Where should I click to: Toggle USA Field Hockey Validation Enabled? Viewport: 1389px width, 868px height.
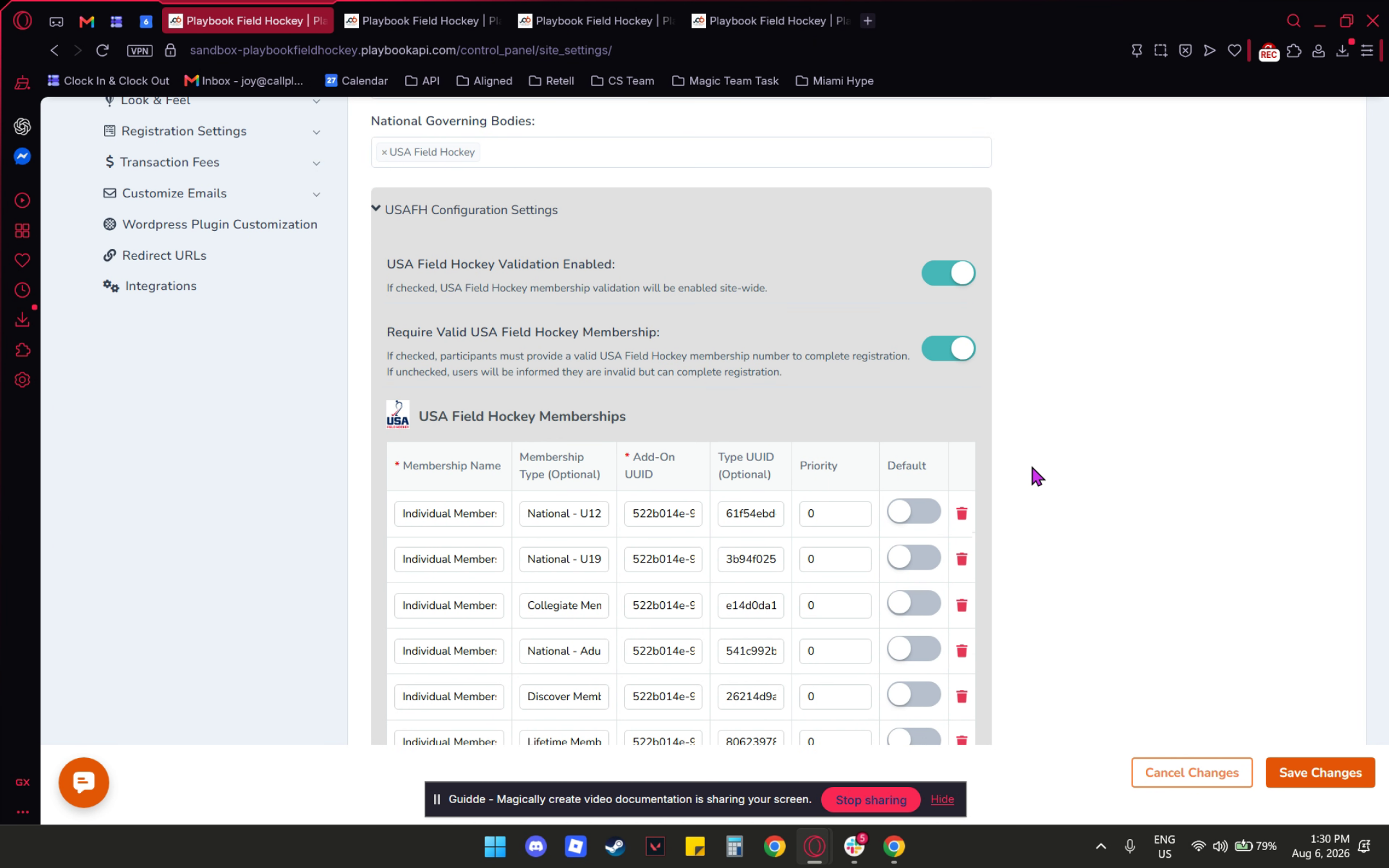(949, 273)
